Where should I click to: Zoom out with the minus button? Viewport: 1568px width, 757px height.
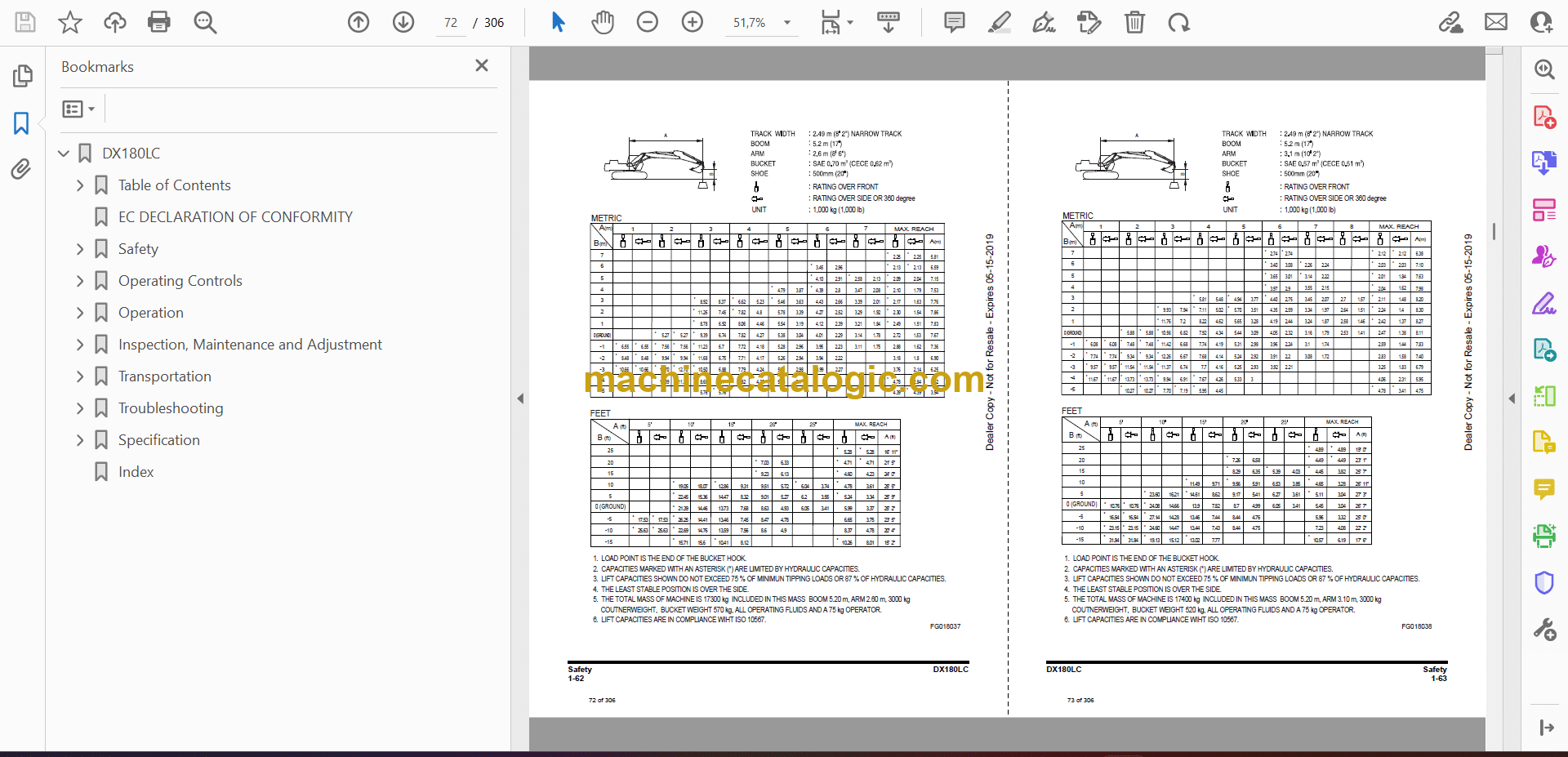tap(648, 22)
